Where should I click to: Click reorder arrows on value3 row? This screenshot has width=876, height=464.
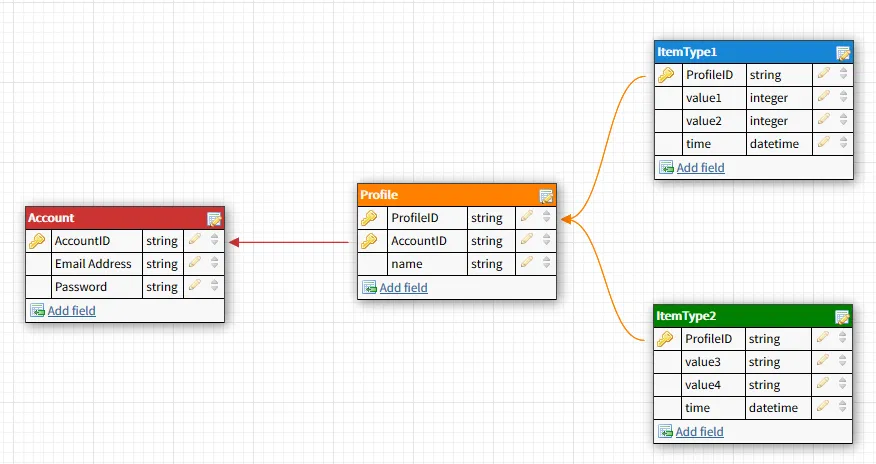842,361
